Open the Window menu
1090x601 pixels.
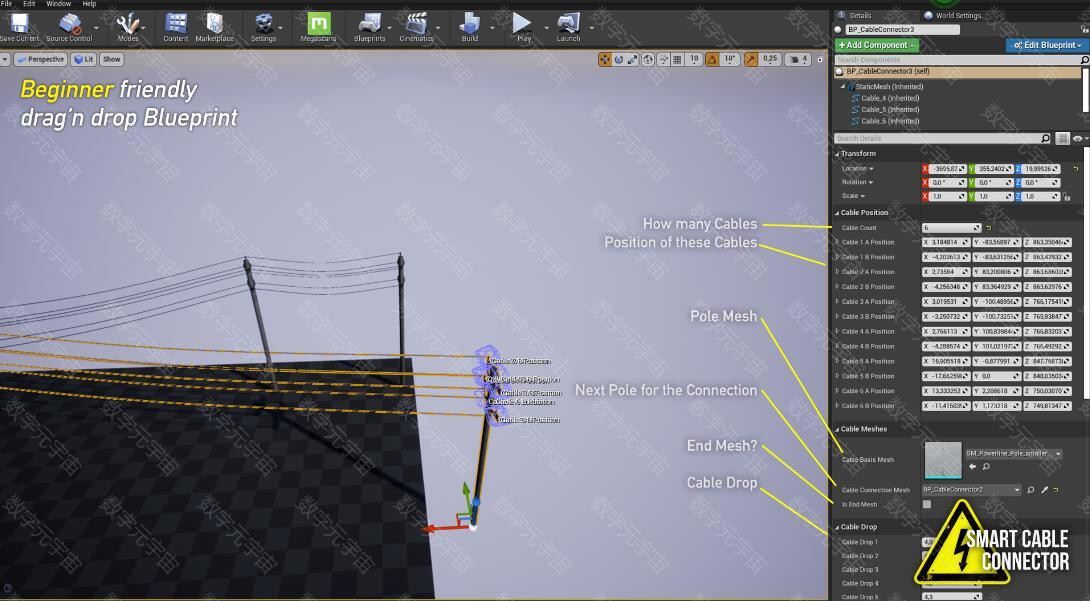point(58,4)
